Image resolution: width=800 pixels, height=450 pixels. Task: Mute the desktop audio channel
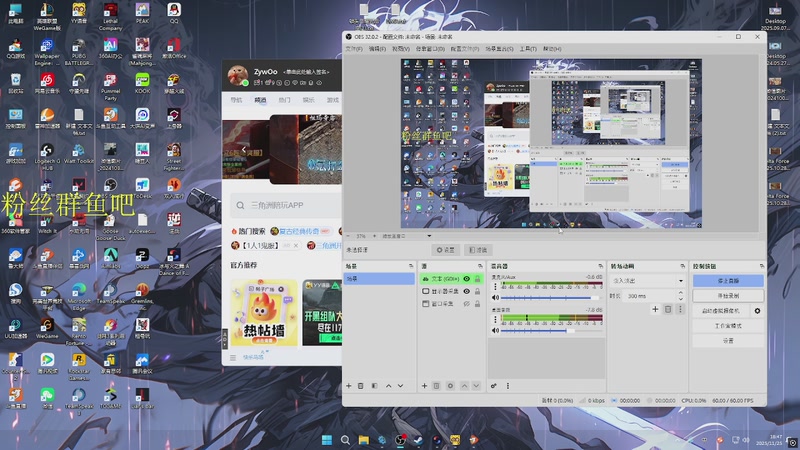click(495, 331)
